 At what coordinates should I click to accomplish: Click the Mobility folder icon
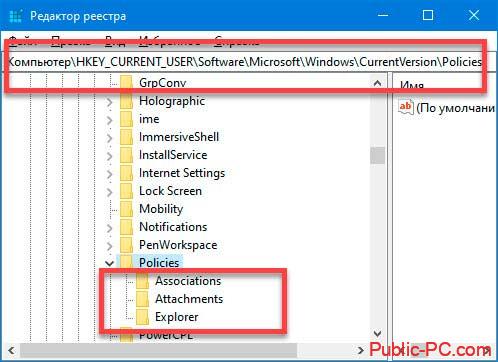point(126,209)
